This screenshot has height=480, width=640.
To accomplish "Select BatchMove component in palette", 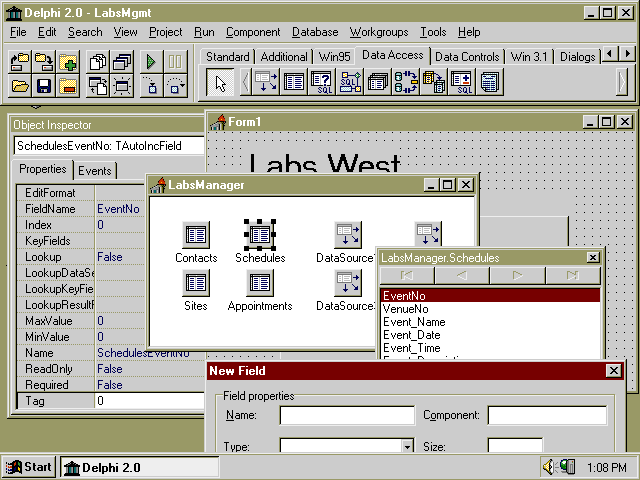I will coord(433,82).
